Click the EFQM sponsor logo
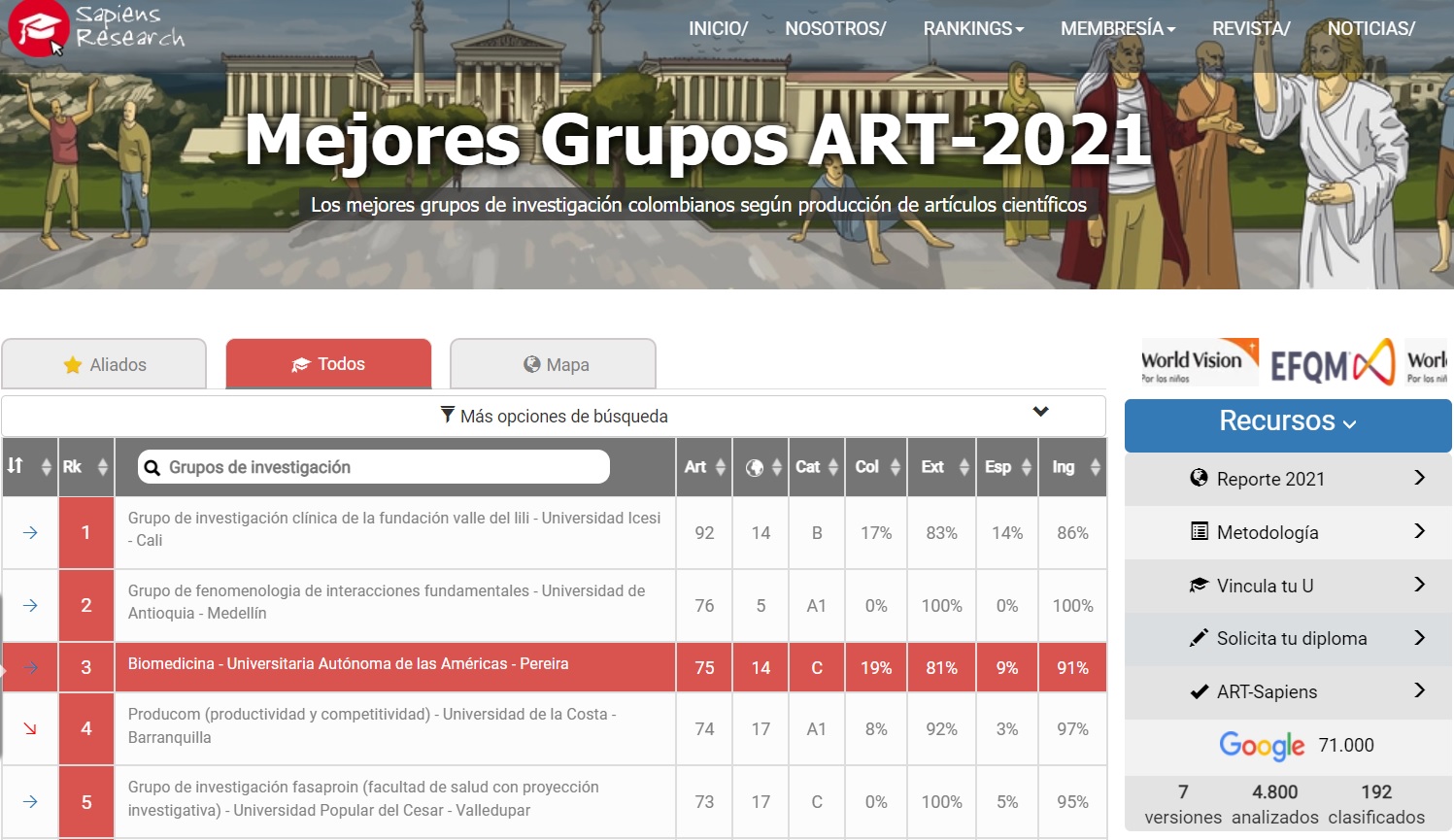This screenshot has width=1454, height=840. 1333,363
